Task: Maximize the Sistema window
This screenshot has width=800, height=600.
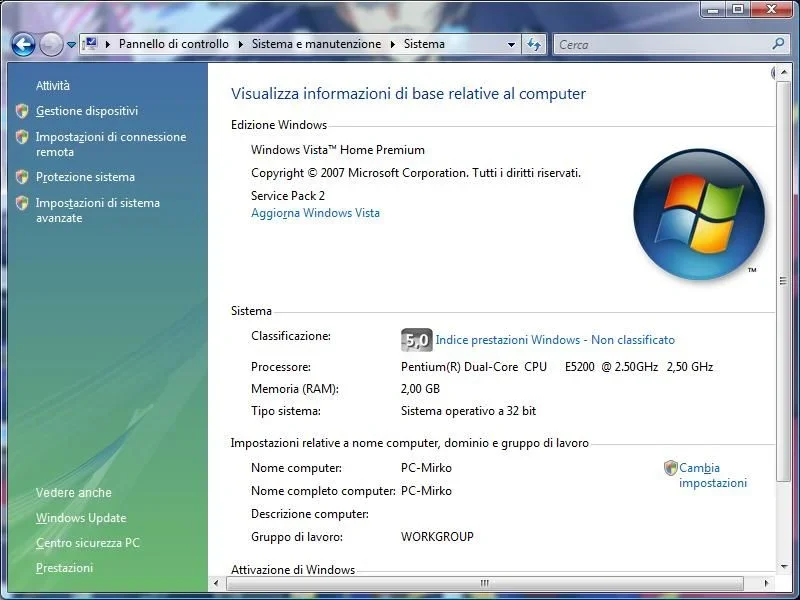Action: [738, 9]
